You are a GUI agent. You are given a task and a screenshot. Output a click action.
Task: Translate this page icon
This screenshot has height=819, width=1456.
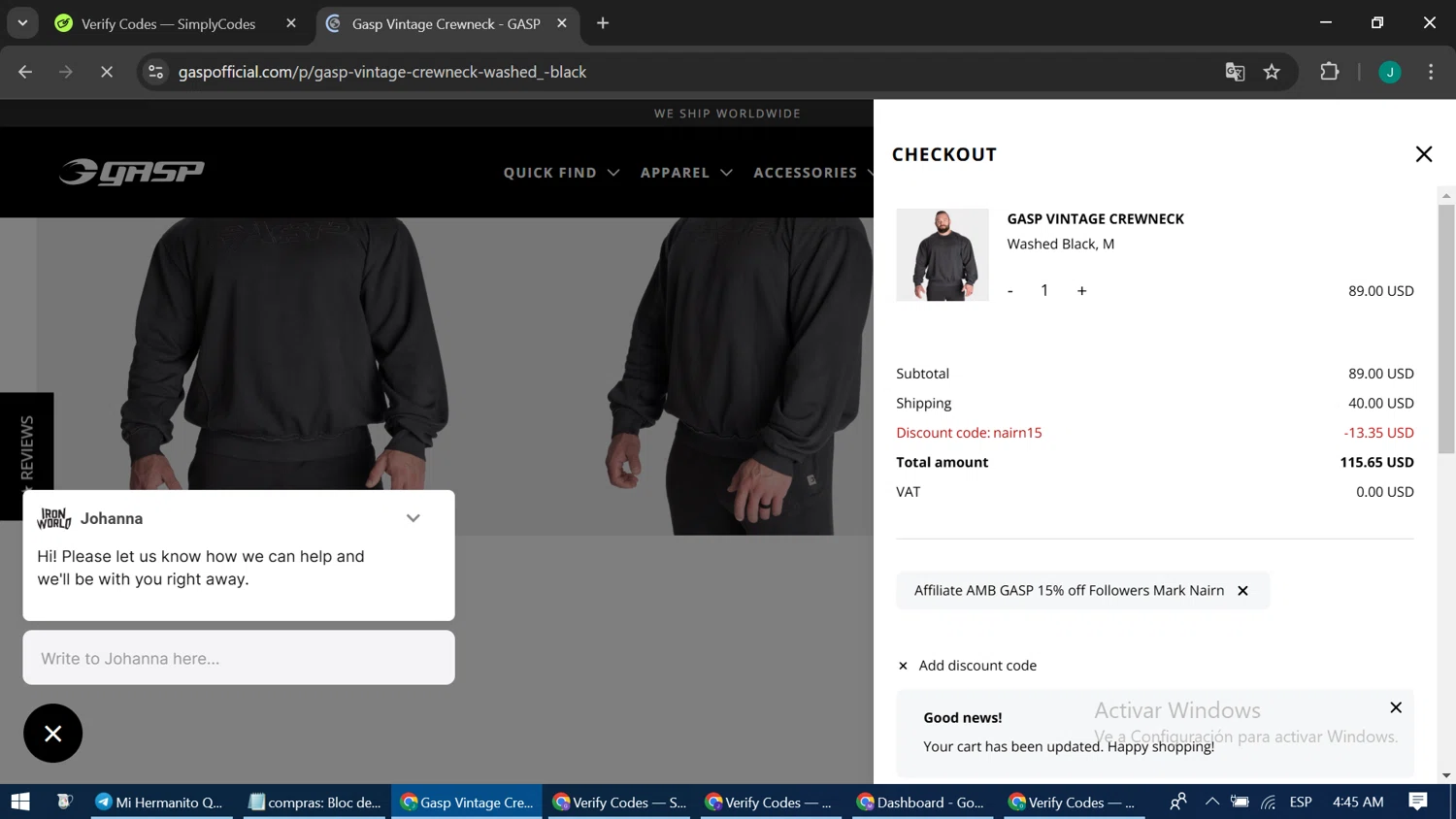coord(1235,72)
